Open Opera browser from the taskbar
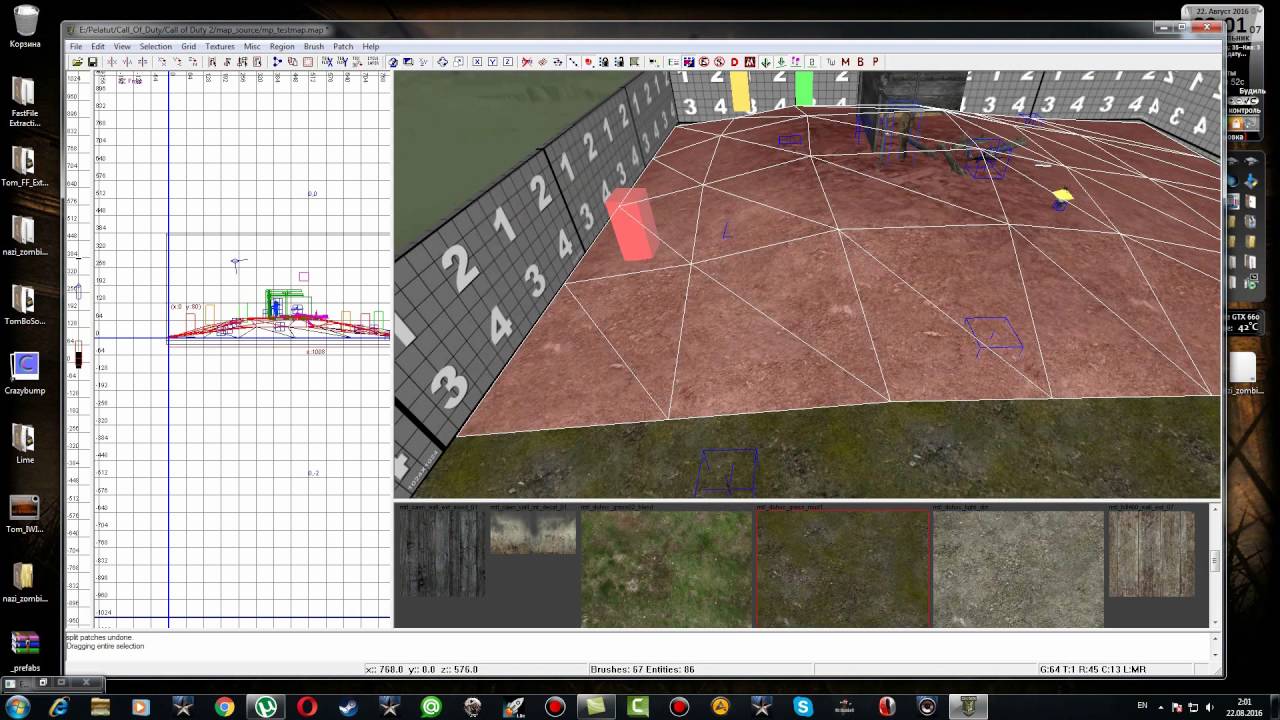Viewport: 1280px width, 720px height. point(306,707)
